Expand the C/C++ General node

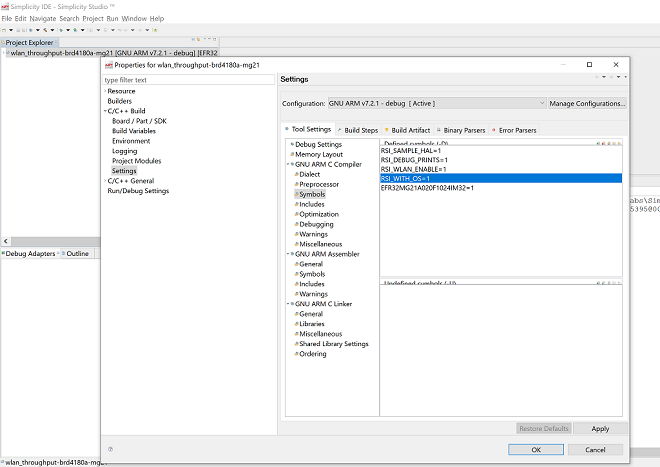(x=104, y=181)
